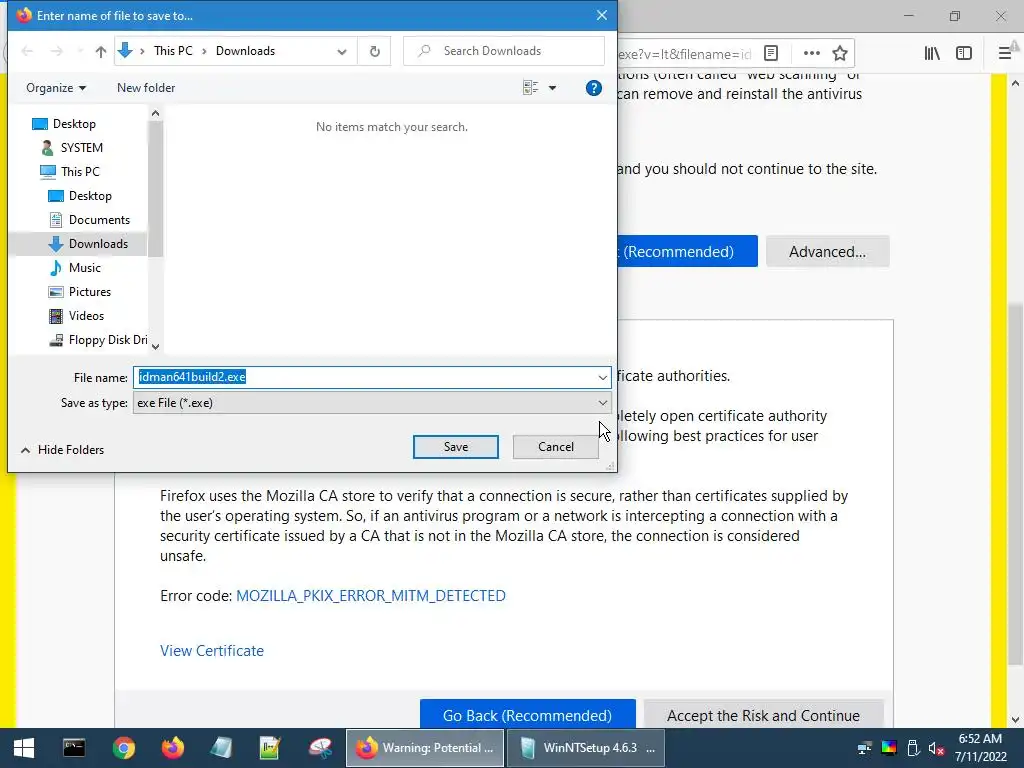Image resolution: width=1024 pixels, height=768 pixels.
Task: Open View Certificate link
Action: pos(212,650)
